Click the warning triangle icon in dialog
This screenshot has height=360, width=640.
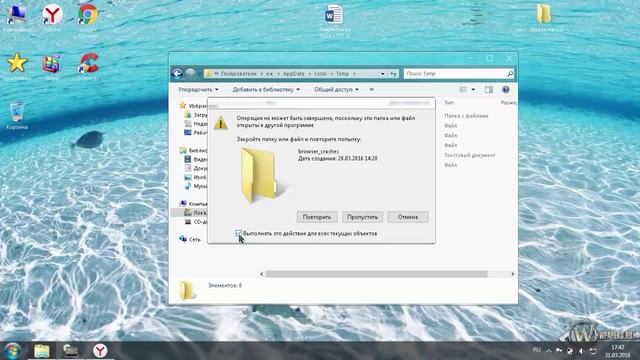[x=221, y=122]
